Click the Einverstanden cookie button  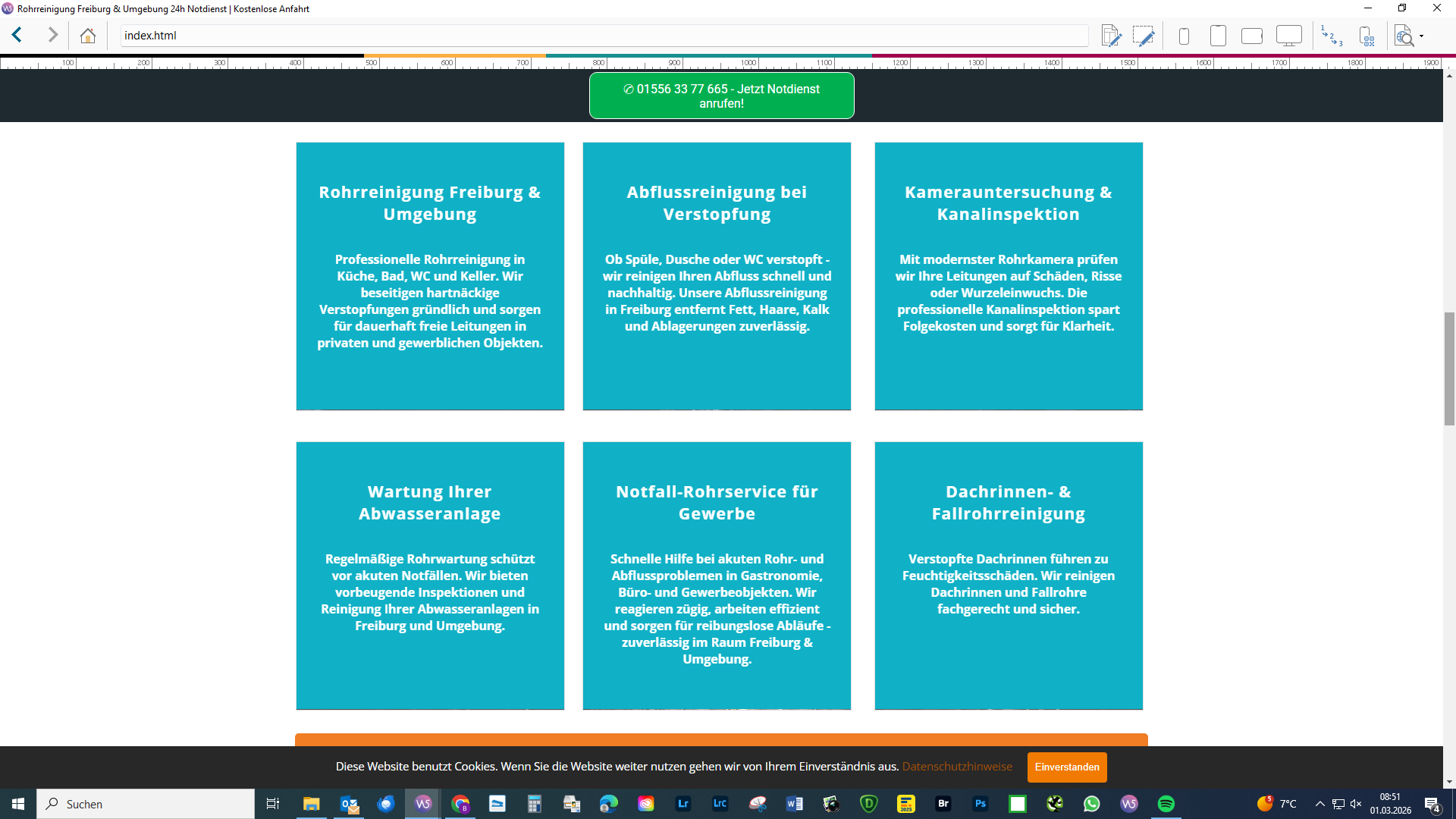(x=1066, y=767)
